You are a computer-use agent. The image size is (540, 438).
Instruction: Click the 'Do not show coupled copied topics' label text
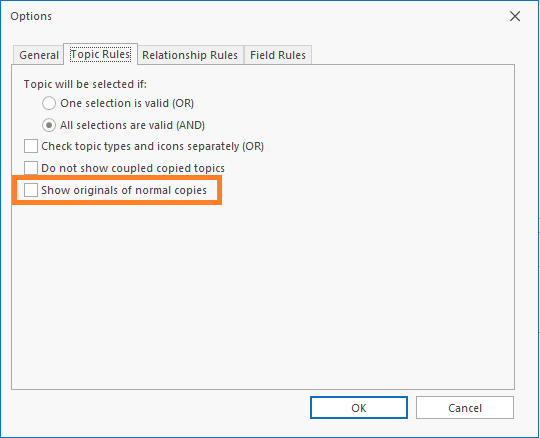[x=133, y=168]
